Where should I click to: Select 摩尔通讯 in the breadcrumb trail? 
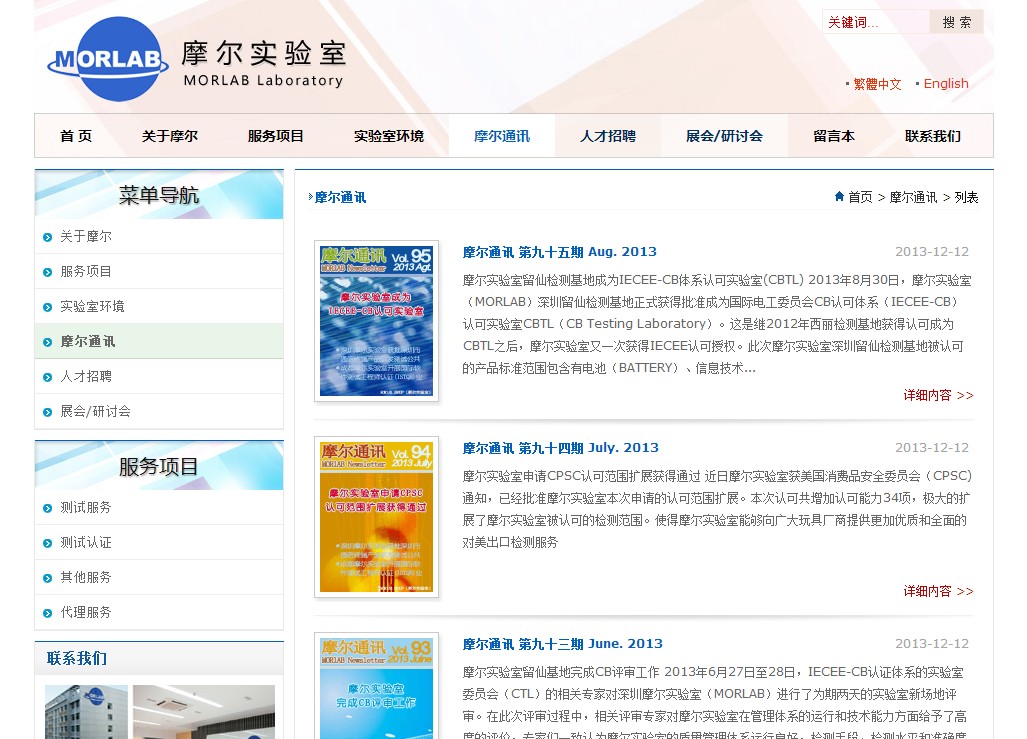(913, 197)
